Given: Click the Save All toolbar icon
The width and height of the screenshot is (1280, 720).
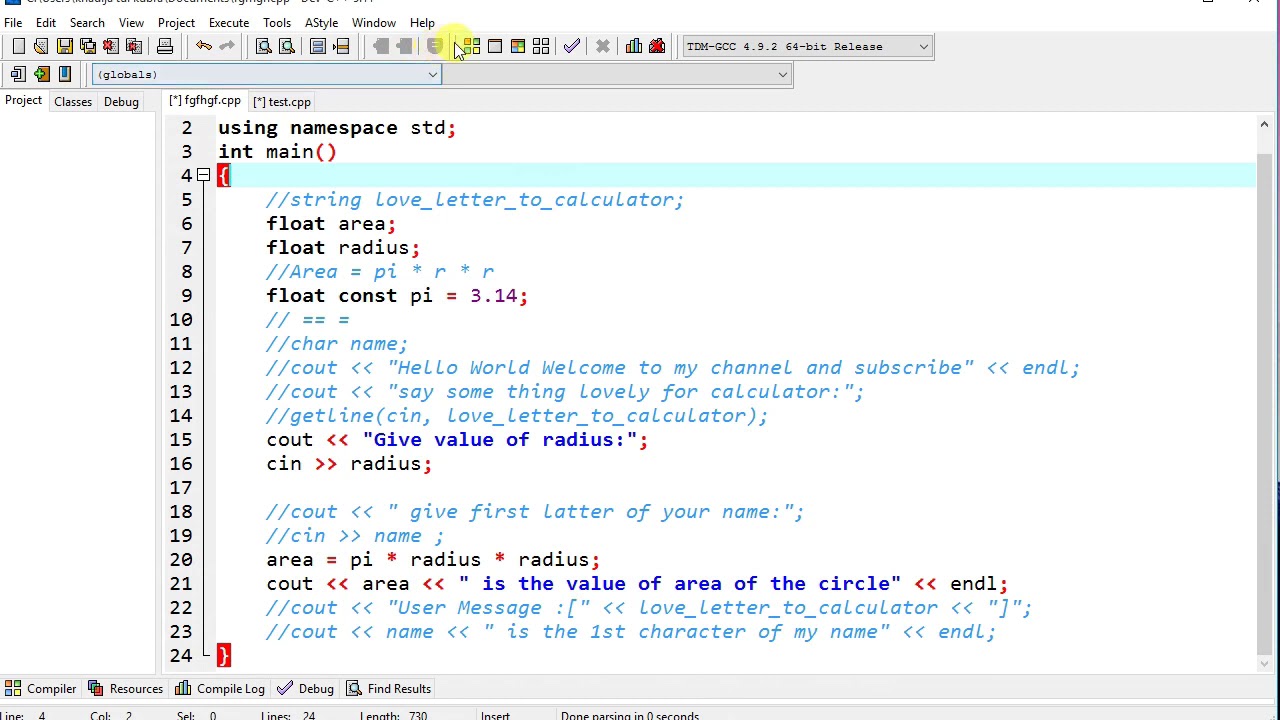Looking at the screenshot, I should coord(87,46).
